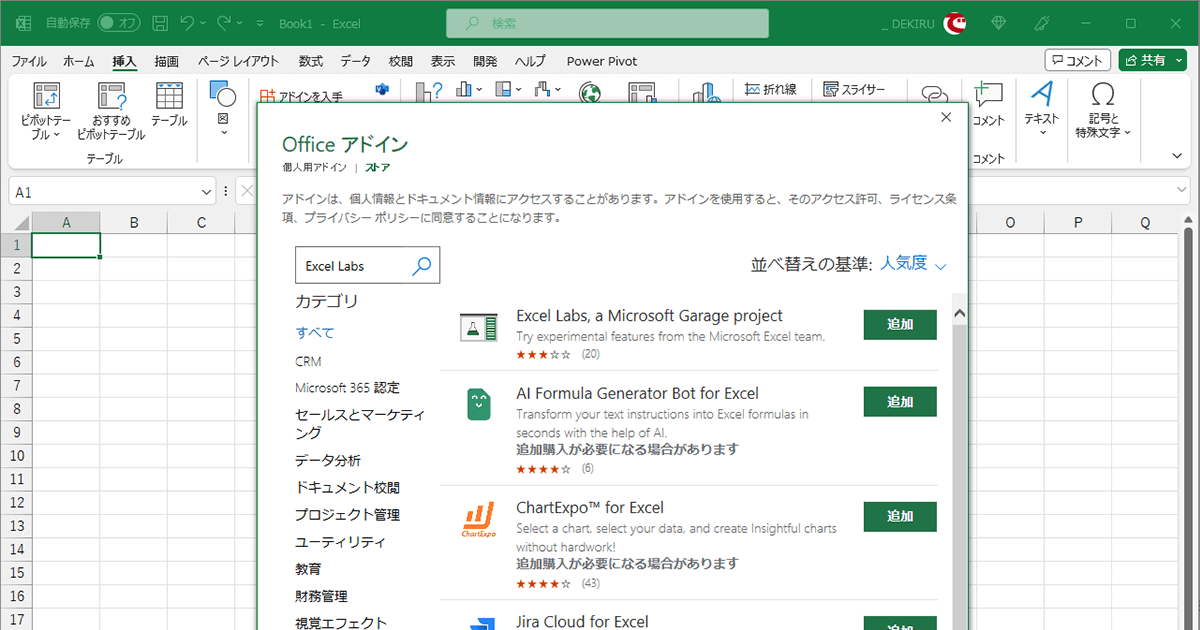The image size is (1200, 630).
Task: Open the Maps chart icon
Action: pyautogui.click(x=592, y=92)
